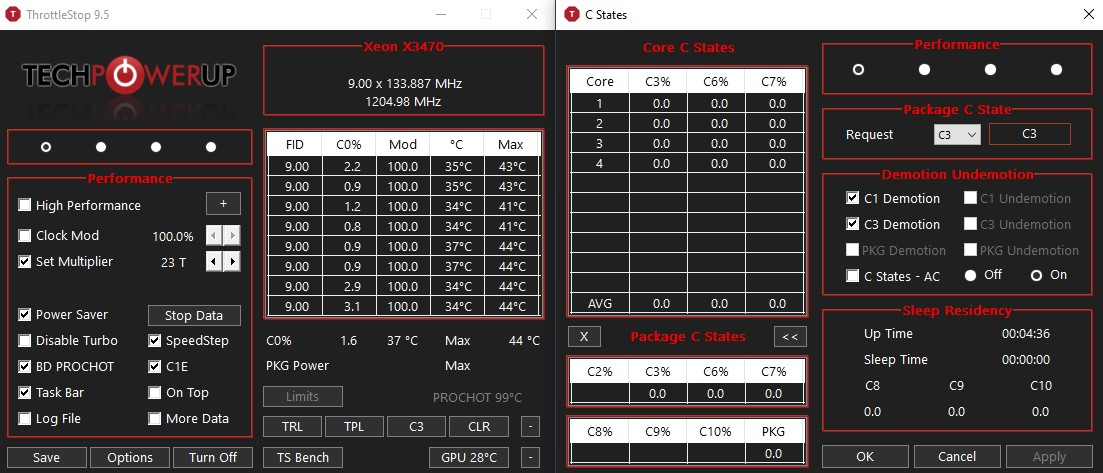Select the Off radio button for C States

tap(971, 275)
